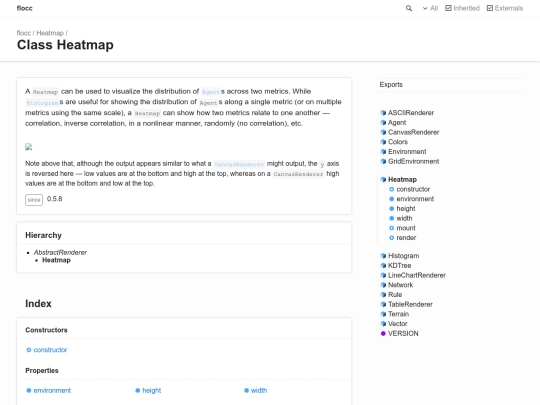
Task: Select the constructor icon in Index
Action: click(x=29, y=350)
